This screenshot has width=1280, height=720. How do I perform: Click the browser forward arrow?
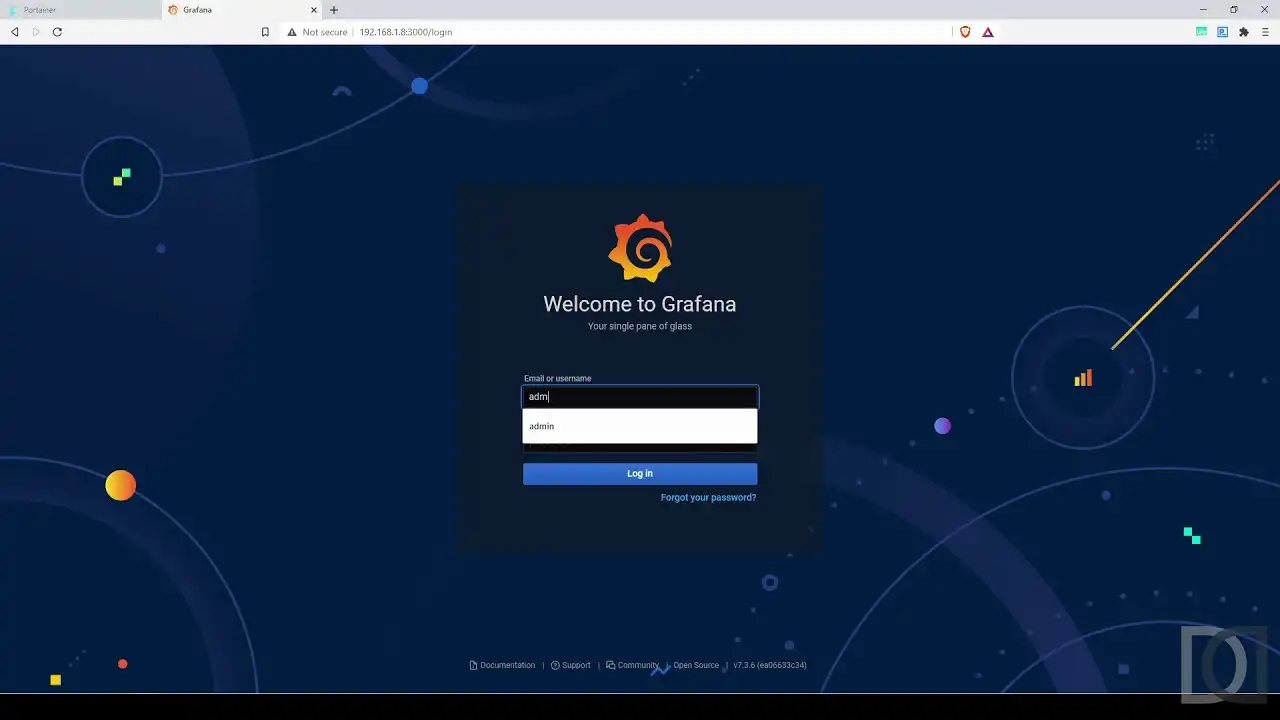point(36,32)
